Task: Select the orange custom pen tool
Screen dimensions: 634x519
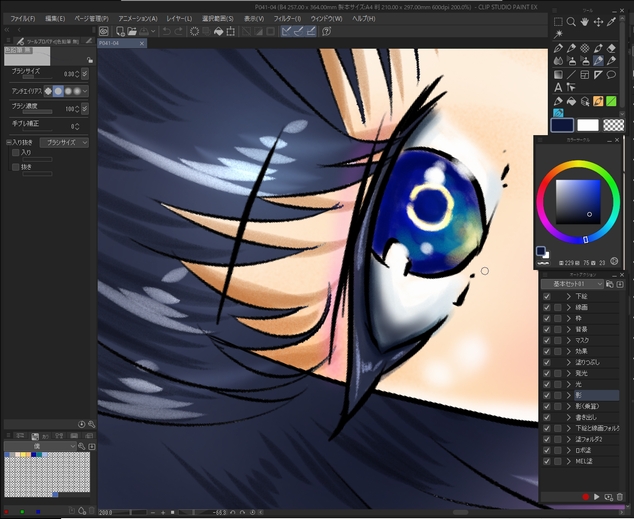Action: point(598,101)
